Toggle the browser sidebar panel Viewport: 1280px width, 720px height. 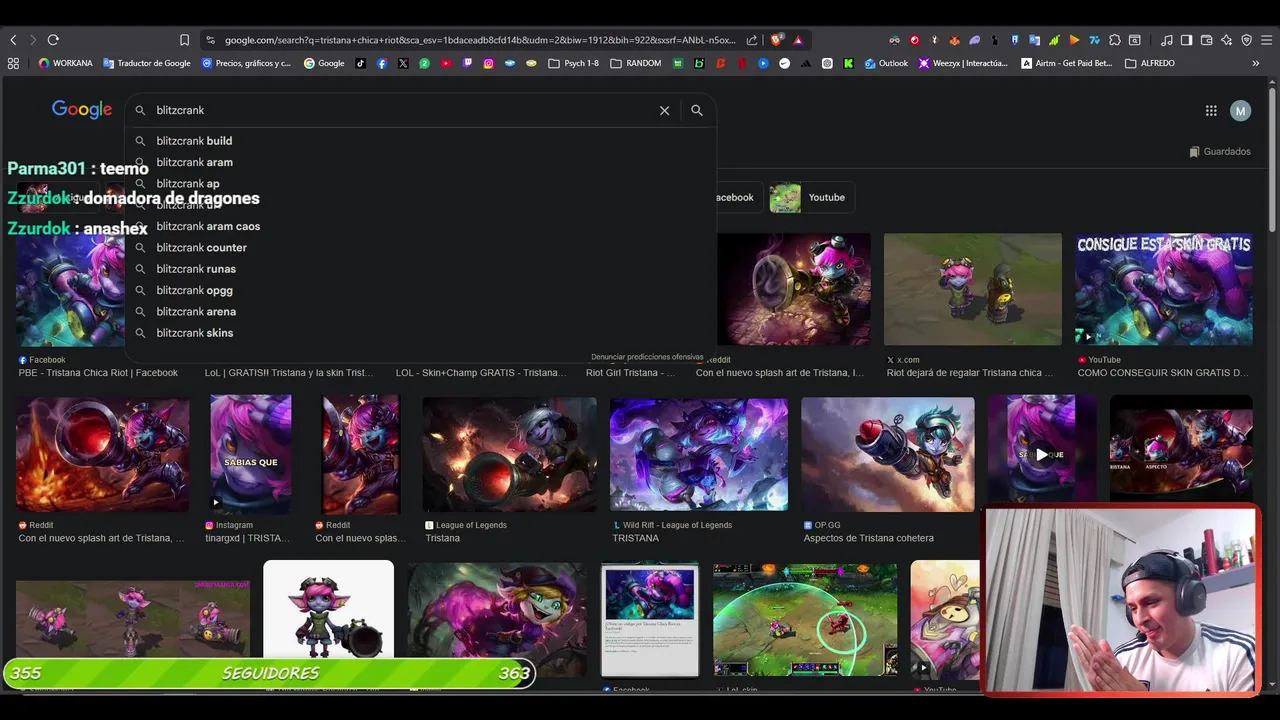click(x=1186, y=40)
